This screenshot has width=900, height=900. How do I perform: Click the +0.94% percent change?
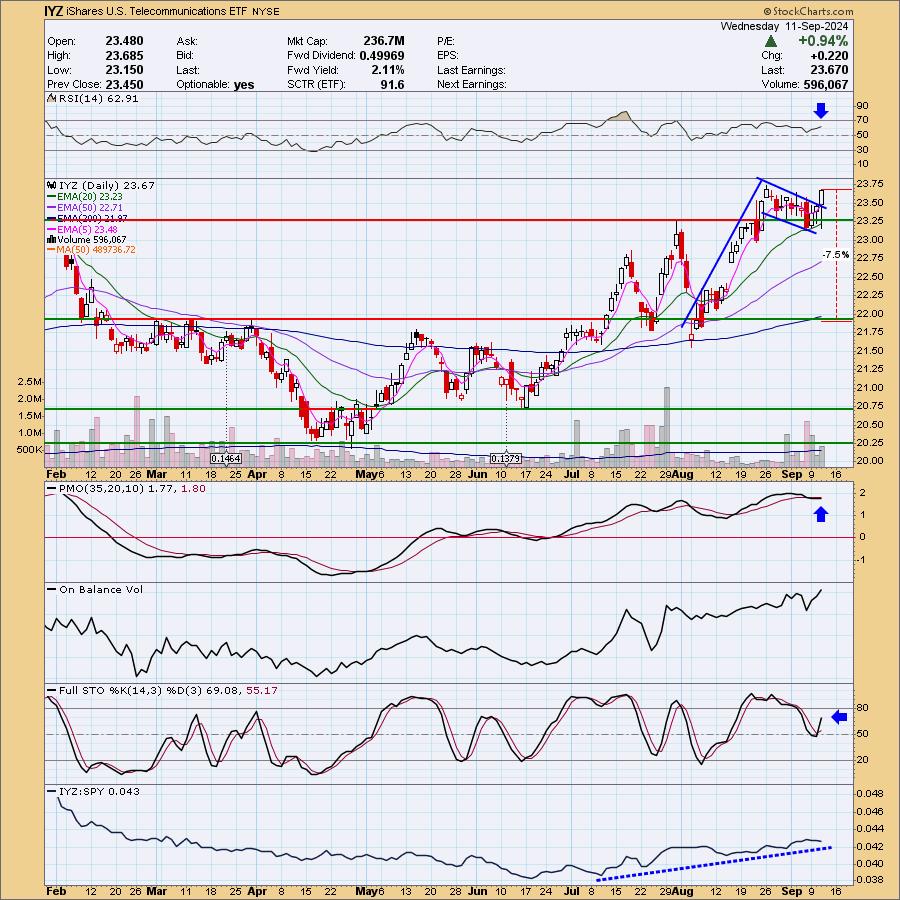[x=823, y=41]
